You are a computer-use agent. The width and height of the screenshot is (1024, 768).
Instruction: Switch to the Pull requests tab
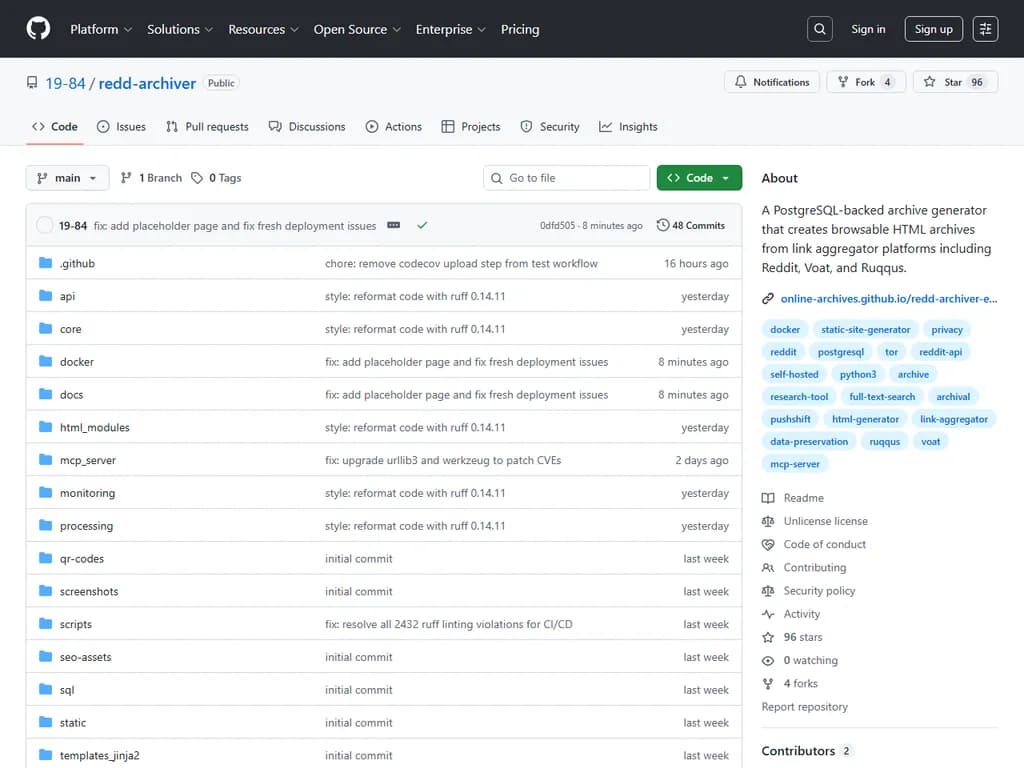[207, 127]
